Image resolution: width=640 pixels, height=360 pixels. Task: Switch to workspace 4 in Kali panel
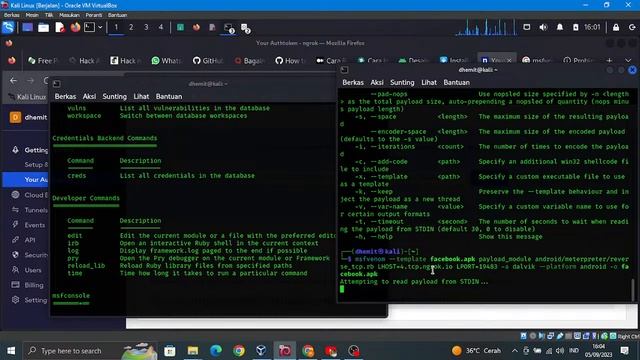[x=161, y=27]
